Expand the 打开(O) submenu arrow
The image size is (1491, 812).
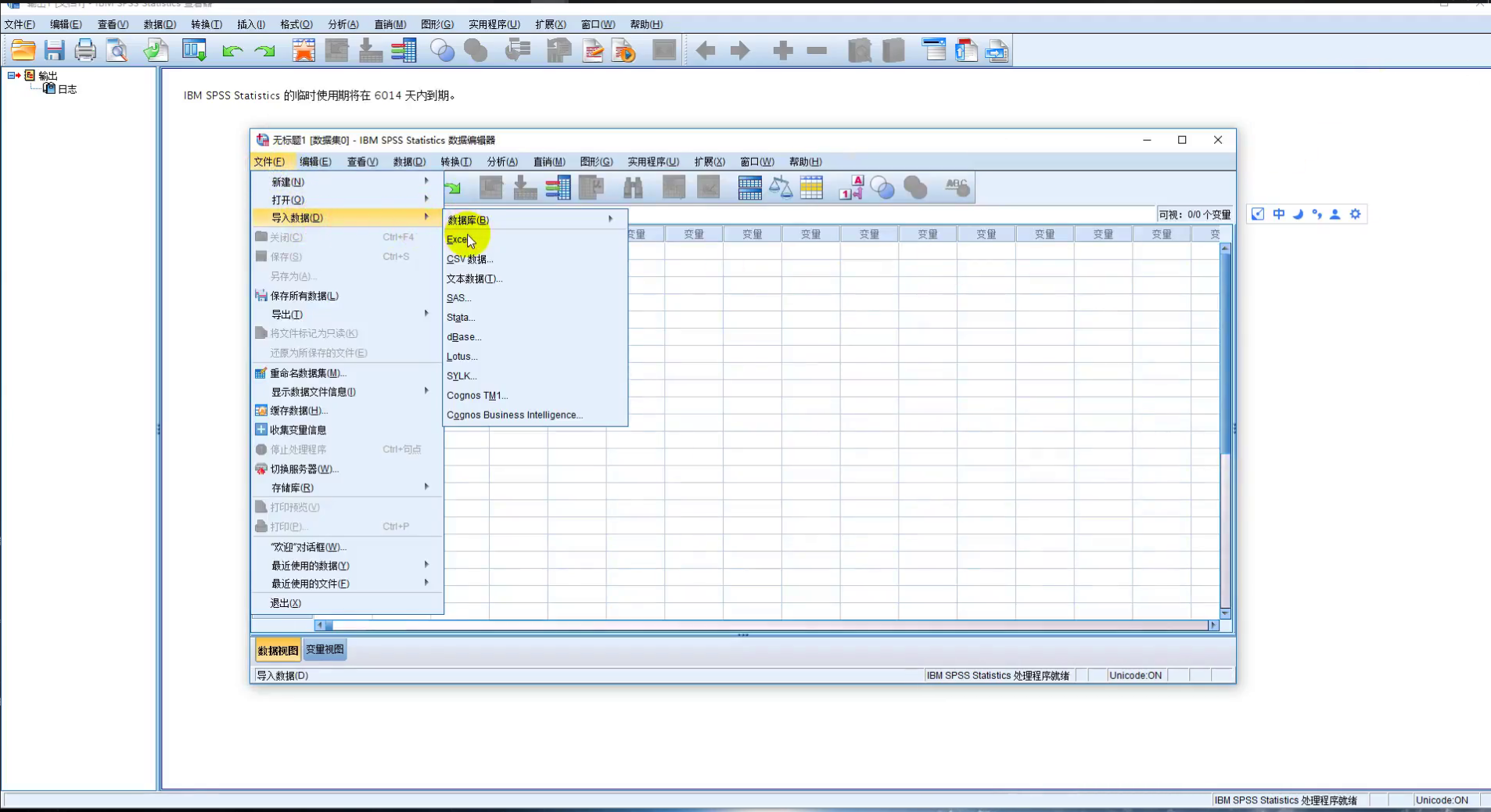tap(426, 199)
